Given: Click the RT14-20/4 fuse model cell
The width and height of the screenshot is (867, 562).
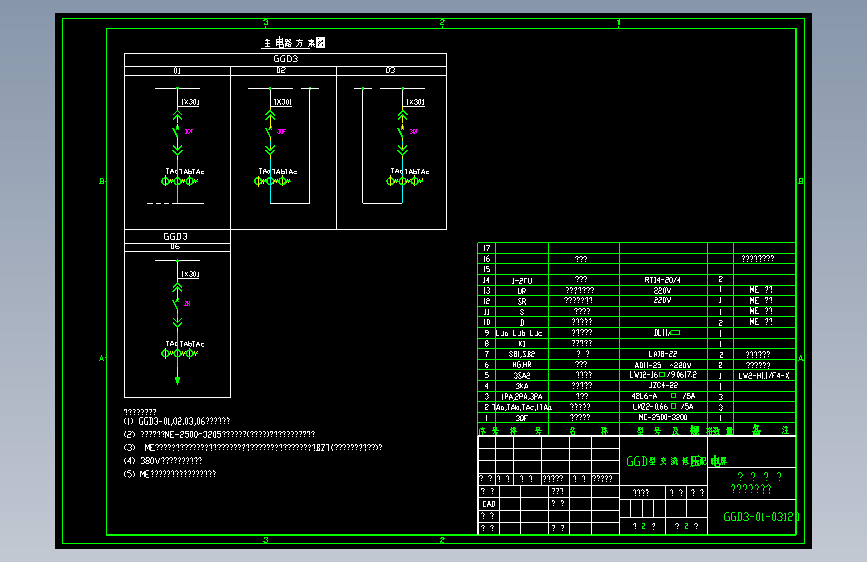Looking at the screenshot, I should coord(662,280).
